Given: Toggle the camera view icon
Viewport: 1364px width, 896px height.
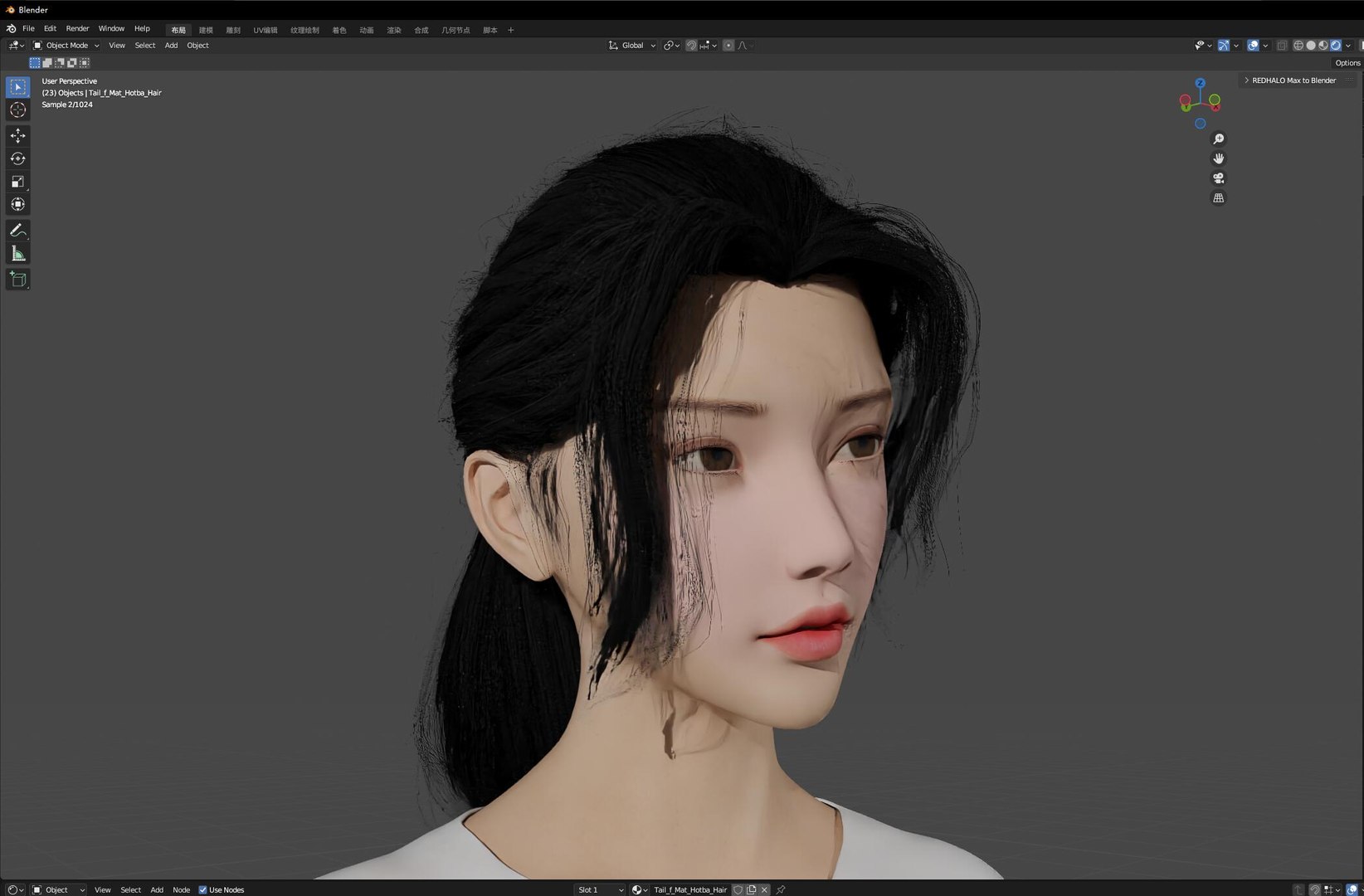Looking at the screenshot, I should coord(1218,178).
